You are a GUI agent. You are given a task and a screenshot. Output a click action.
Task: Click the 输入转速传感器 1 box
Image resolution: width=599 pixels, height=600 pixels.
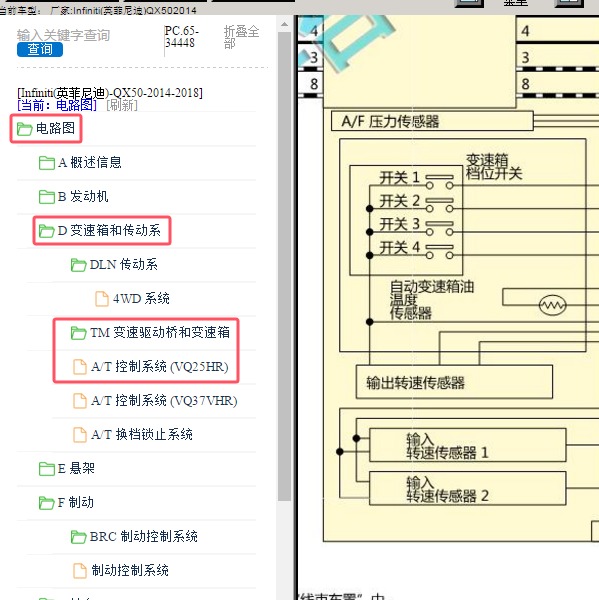(x=467, y=445)
